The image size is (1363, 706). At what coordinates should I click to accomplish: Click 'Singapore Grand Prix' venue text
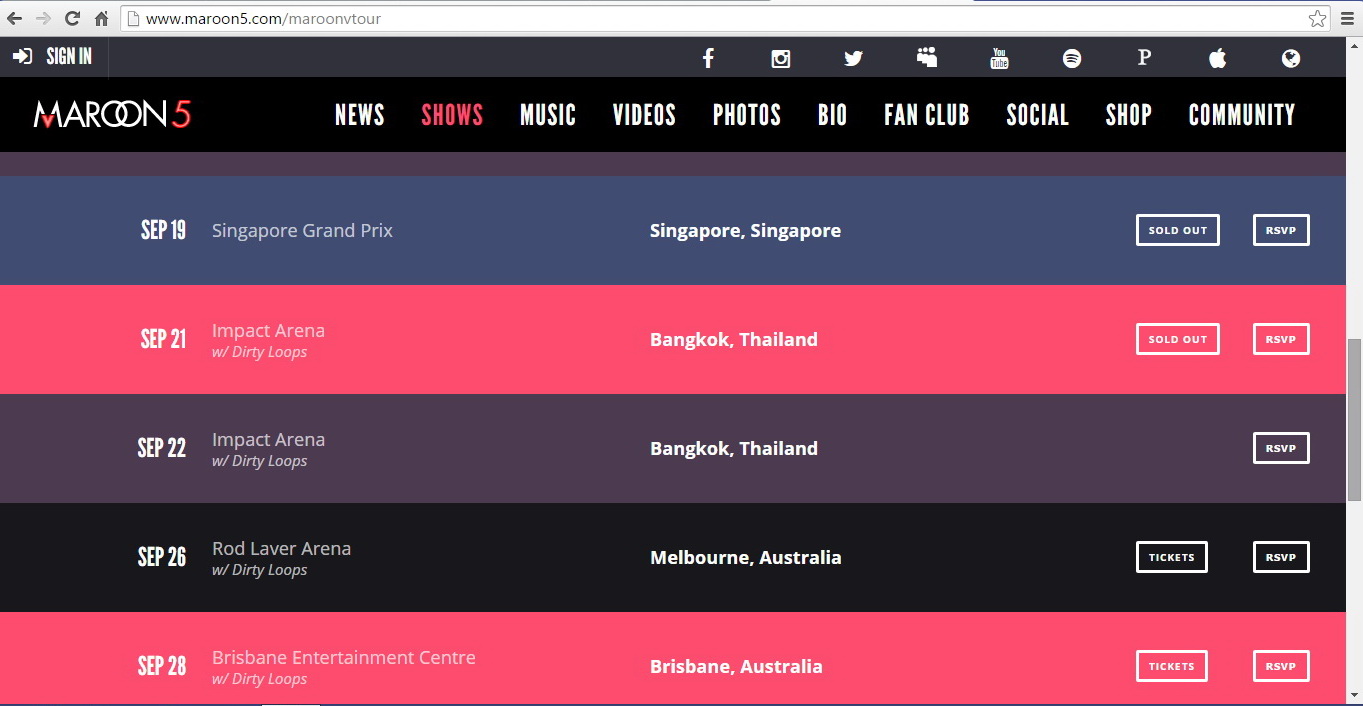tap(302, 231)
